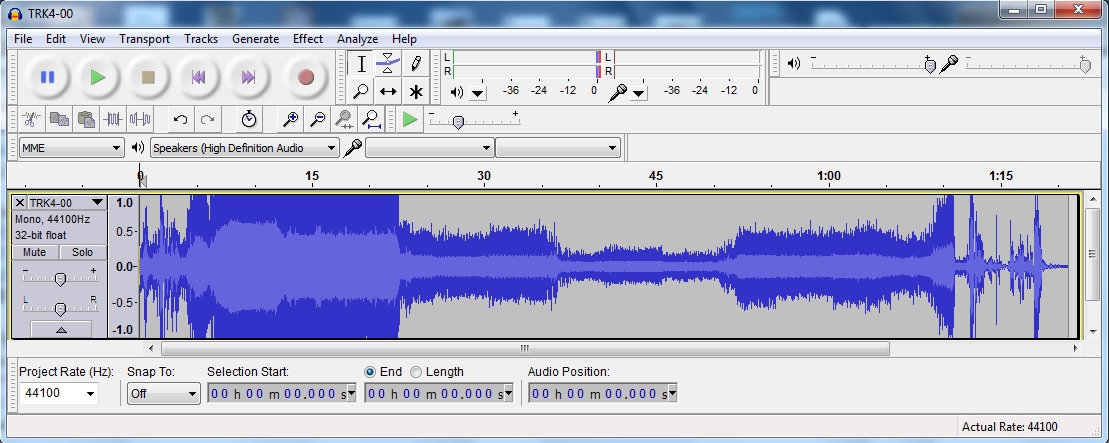Click the horizontal scrollbar thumb
This screenshot has width=1109, height=443.
[x=525, y=348]
